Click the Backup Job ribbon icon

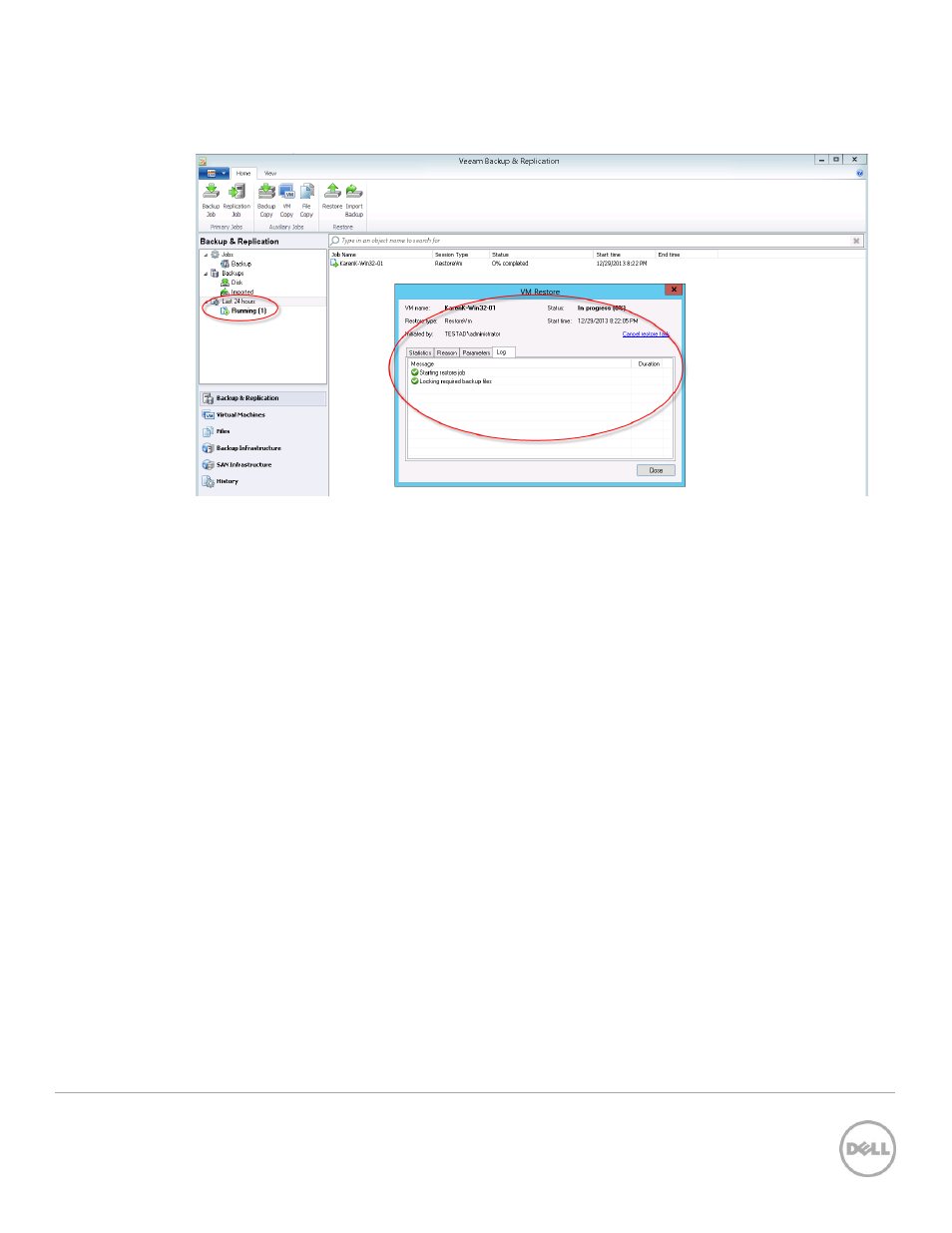211,200
